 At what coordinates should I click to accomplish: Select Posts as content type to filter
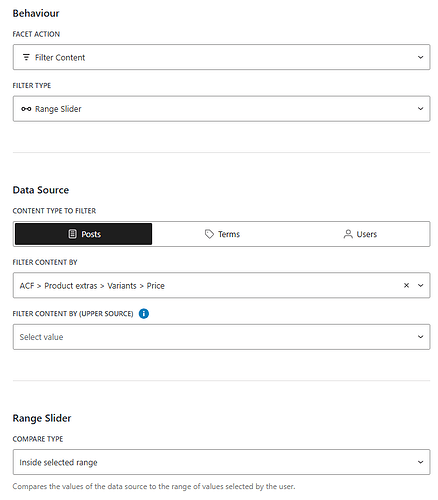[83, 234]
